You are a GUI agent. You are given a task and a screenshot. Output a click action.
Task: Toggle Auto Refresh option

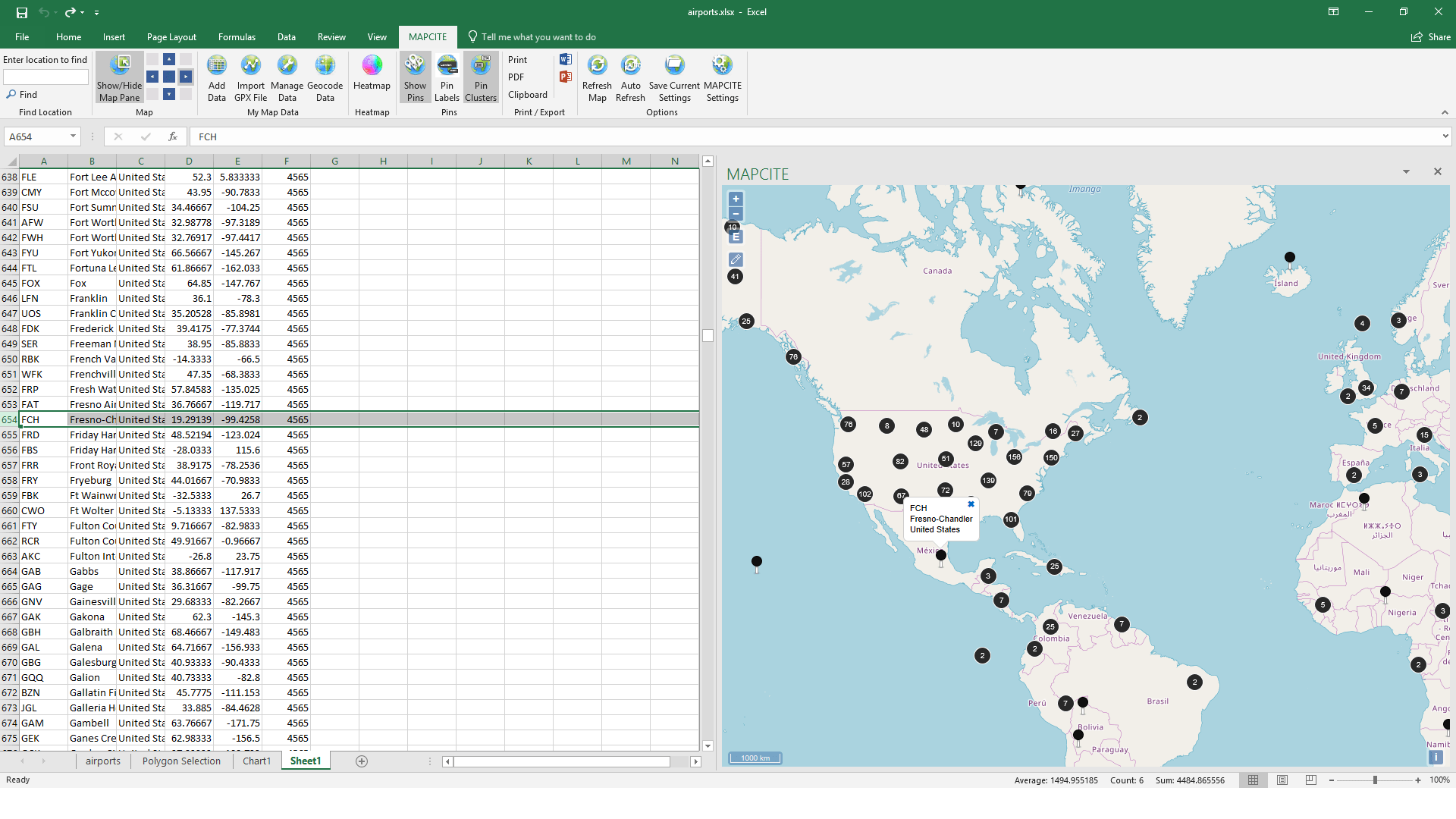click(631, 77)
